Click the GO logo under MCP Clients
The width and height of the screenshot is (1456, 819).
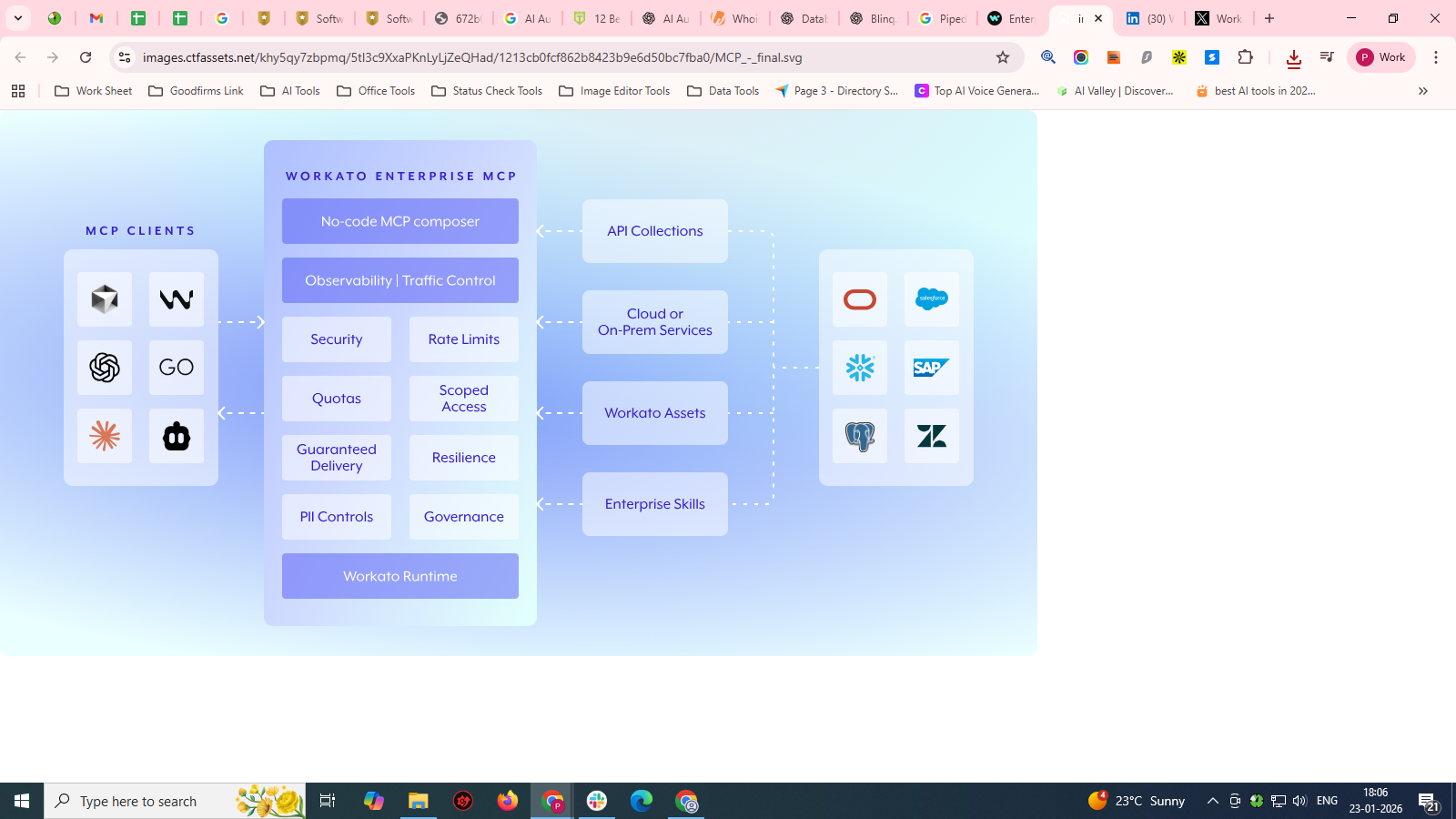177,368
